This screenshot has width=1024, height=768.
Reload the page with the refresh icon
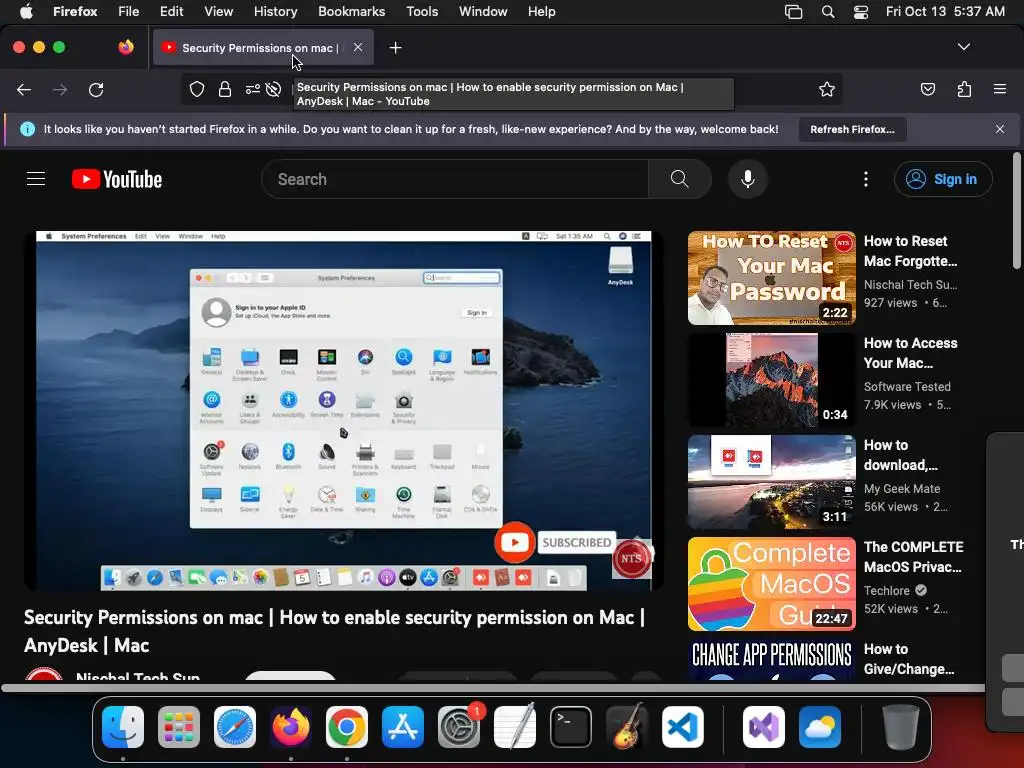(96, 89)
